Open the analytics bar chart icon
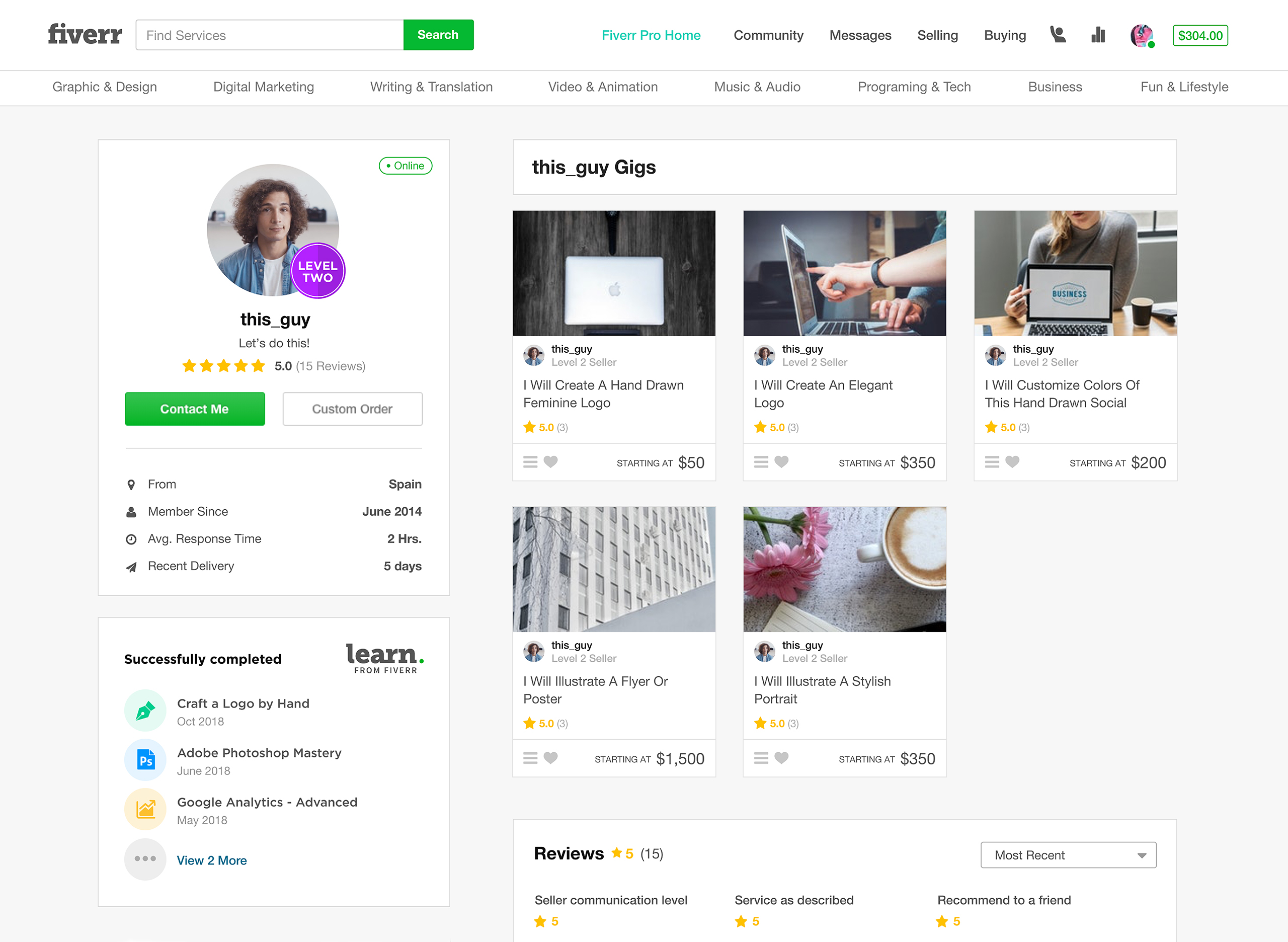 [x=1097, y=35]
